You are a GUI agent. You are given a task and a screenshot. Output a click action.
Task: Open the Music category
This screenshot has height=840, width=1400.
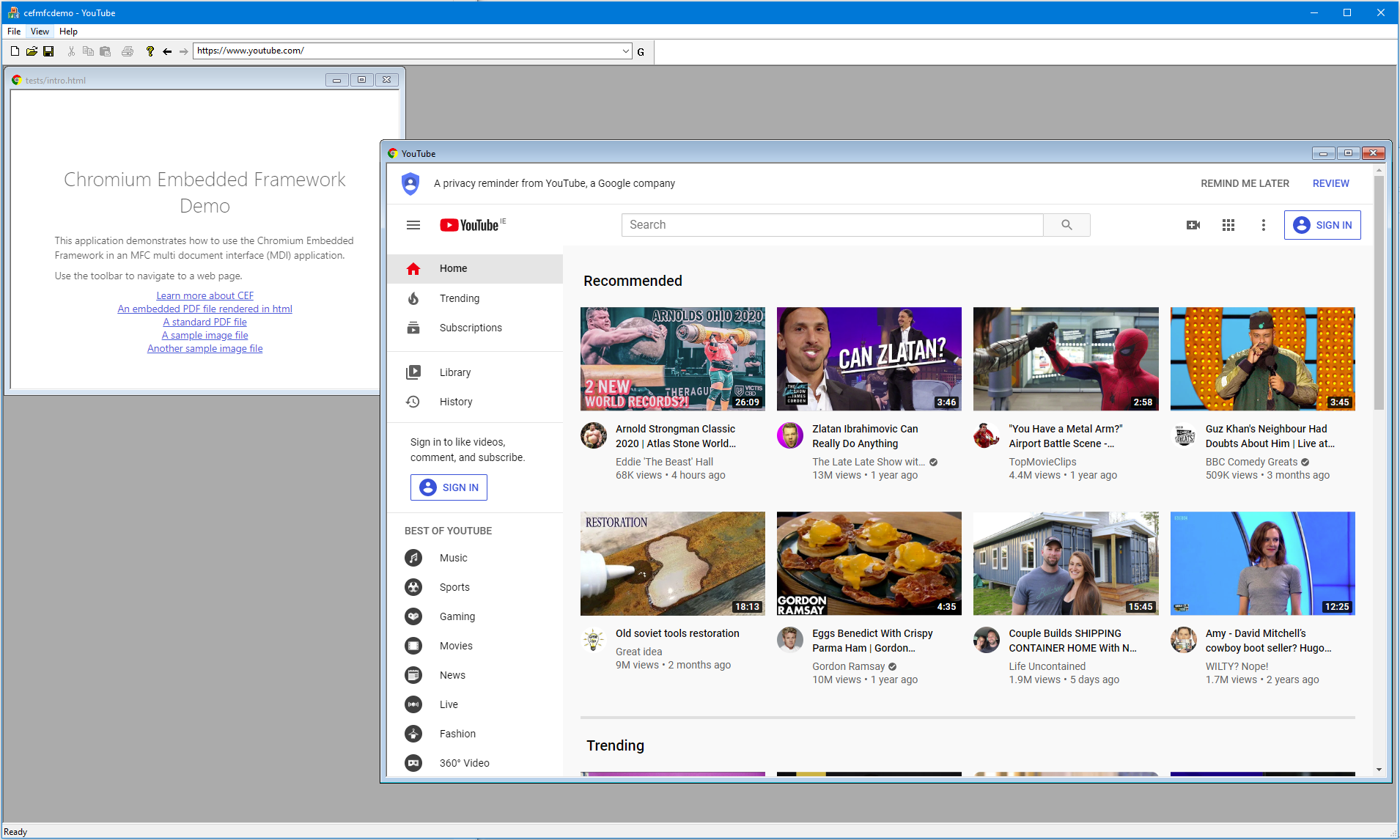pos(475,558)
